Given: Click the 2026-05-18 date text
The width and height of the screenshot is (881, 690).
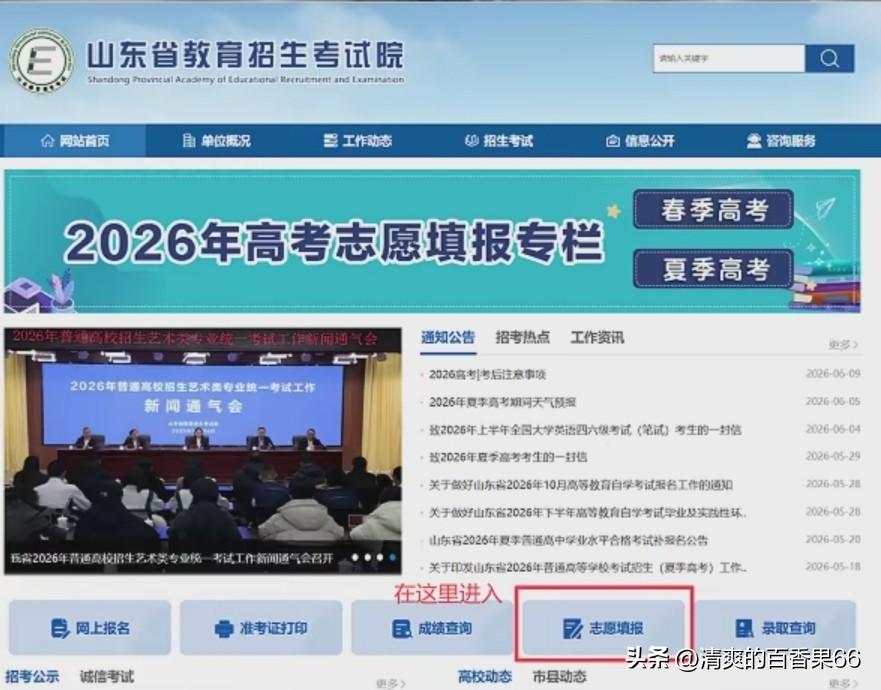Looking at the screenshot, I should pyautogui.click(x=833, y=566).
